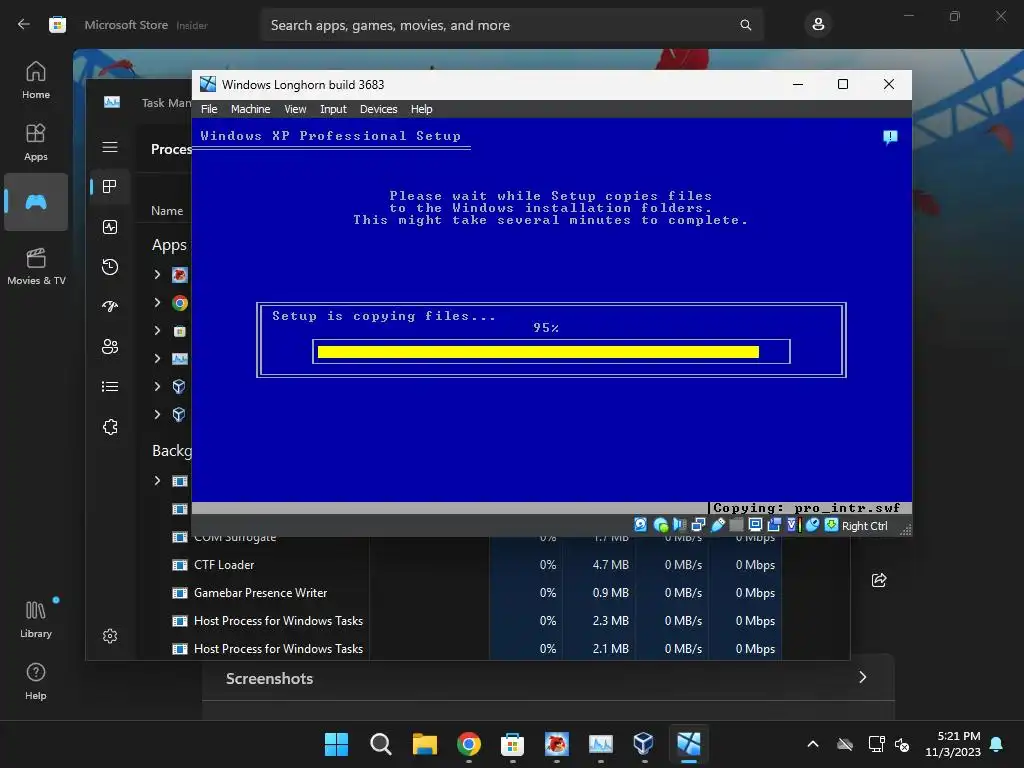
Task: Select the Processes icon in Task Manager sidebar
Action: [x=110, y=187]
